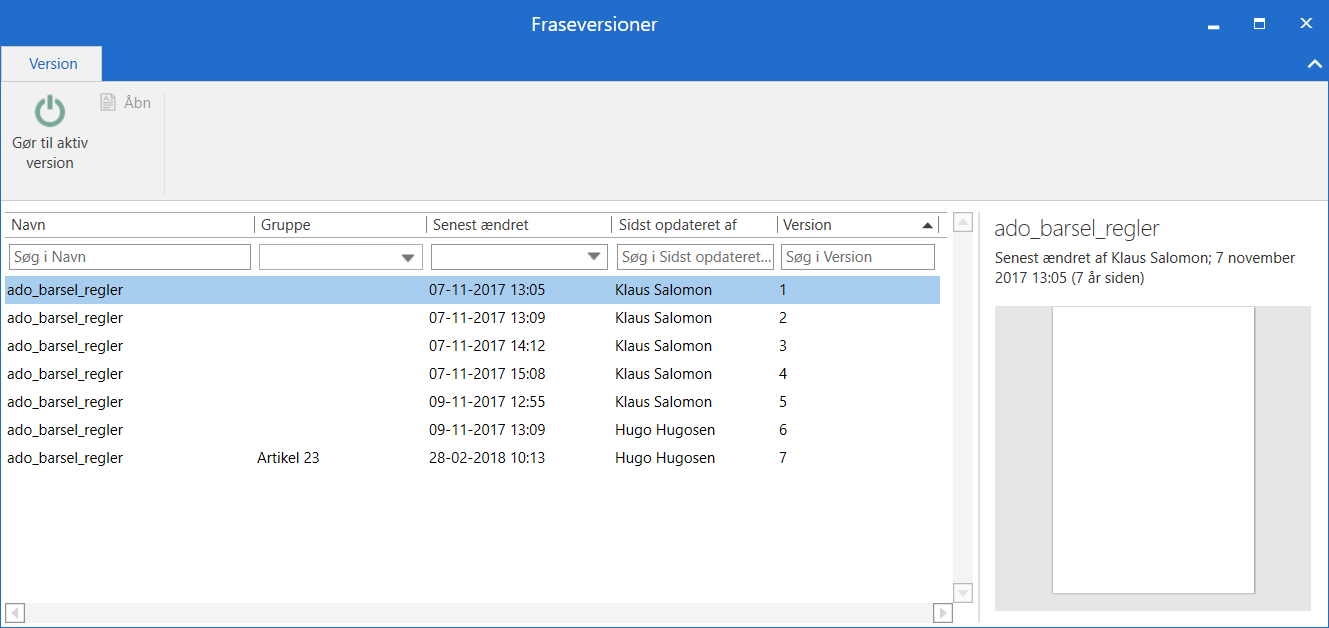Click the 'Søg i Version' search field
The width and height of the screenshot is (1329, 628).
pos(857,257)
